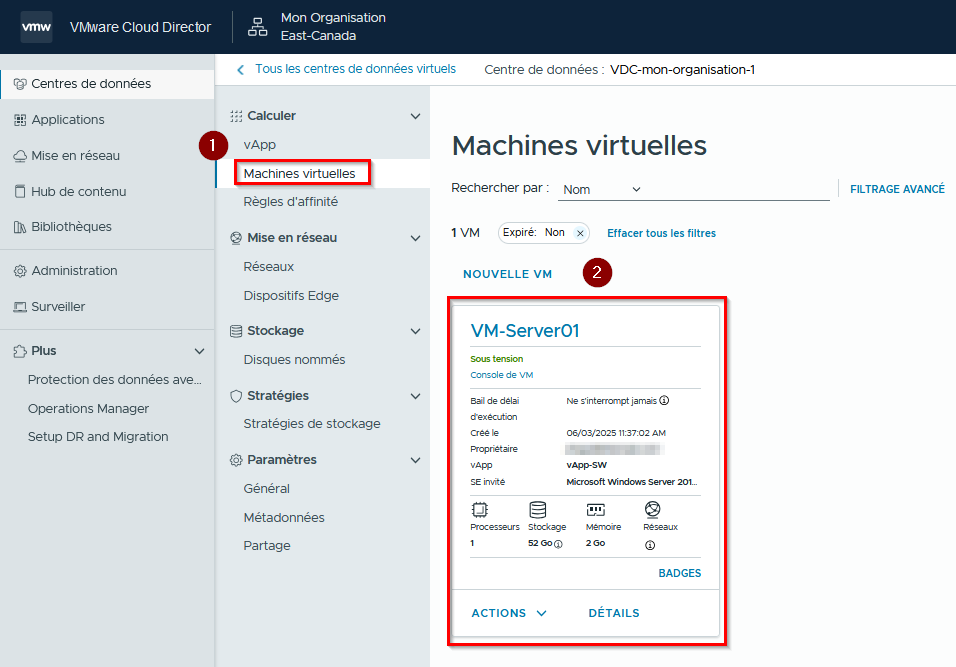
Task: Click the Stratégies shield icon
Action: click(x=236, y=396)
